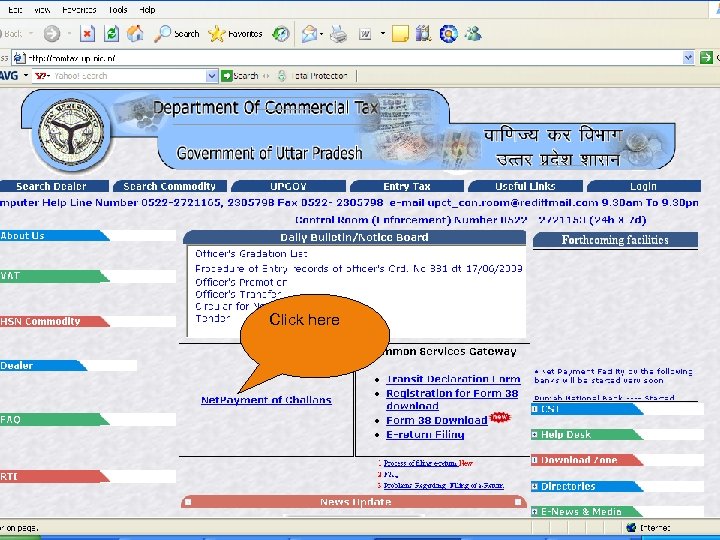Select the Useful Links tab

click(525, 186)
